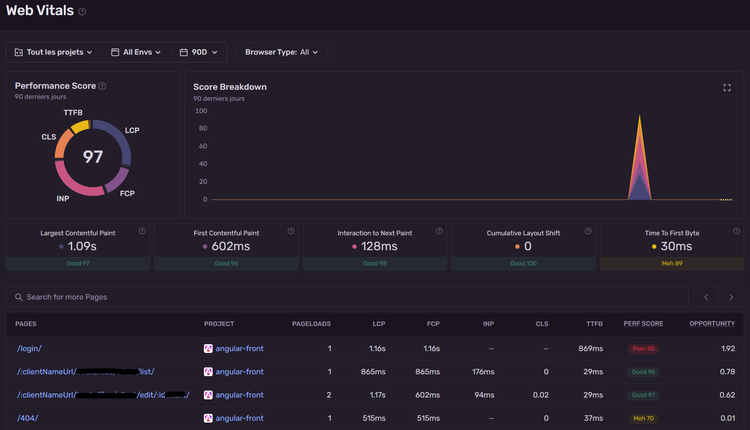The image size is (750, 430).
Task: Click the 869ms TTFB value
Action: pos(591,349)
